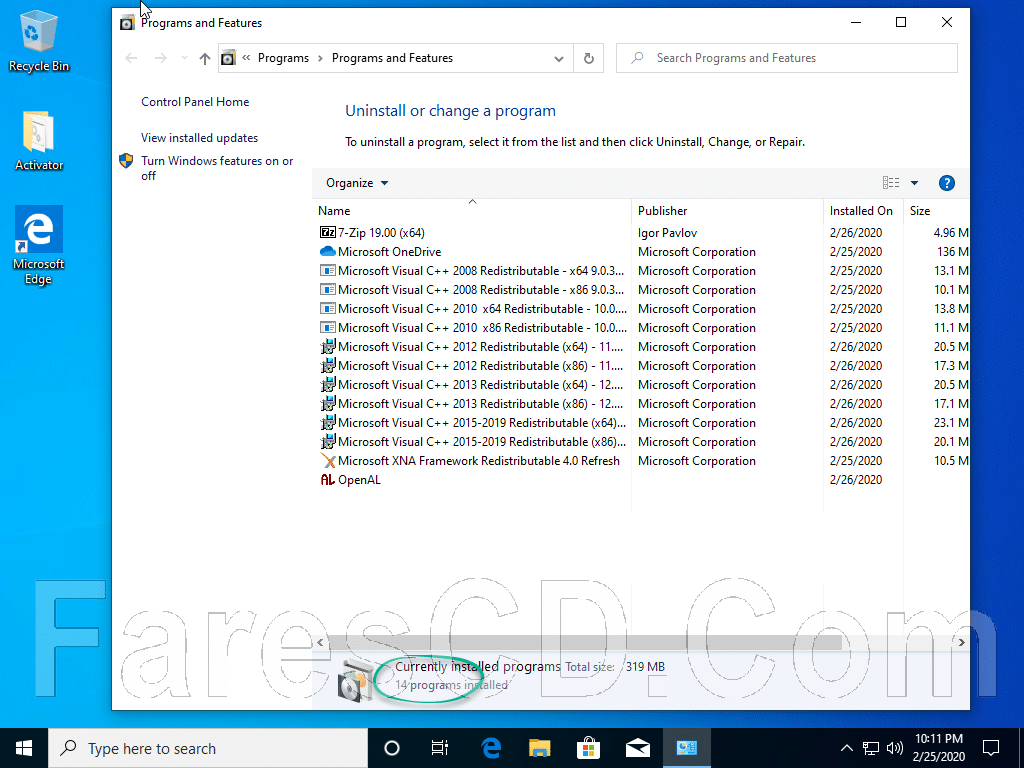Image resolution: width=1024 pixels, height=768 pixels.
Task: Click the breadcrumb double chevron
Action: (x=246, y=57)
